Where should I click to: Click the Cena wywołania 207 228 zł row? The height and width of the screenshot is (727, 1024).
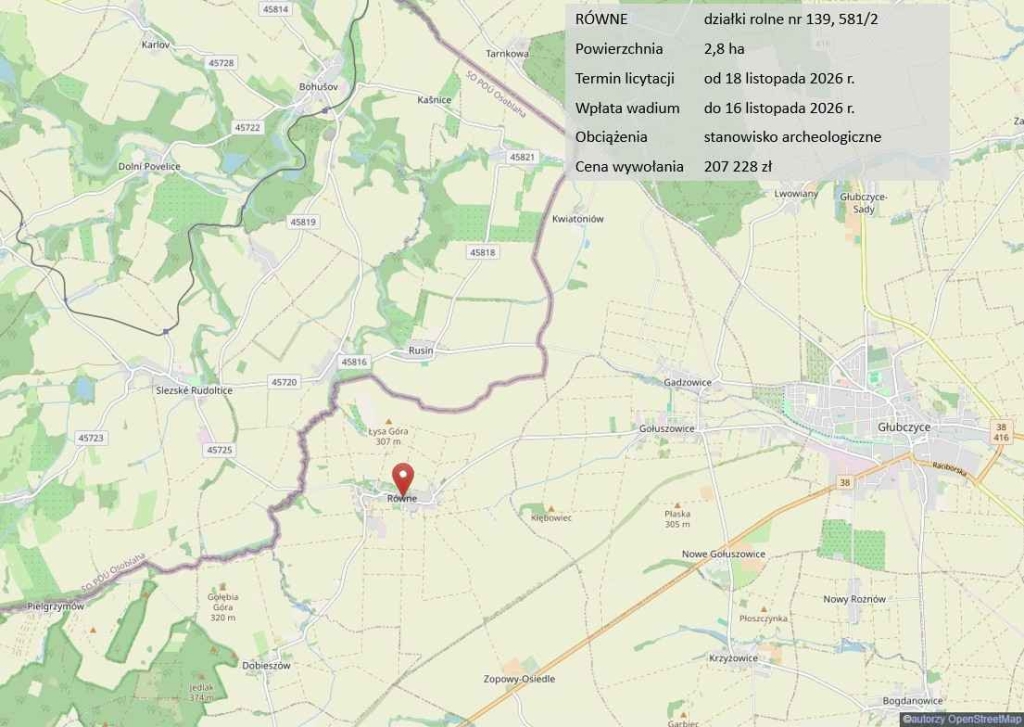click(x=758, y=167)
